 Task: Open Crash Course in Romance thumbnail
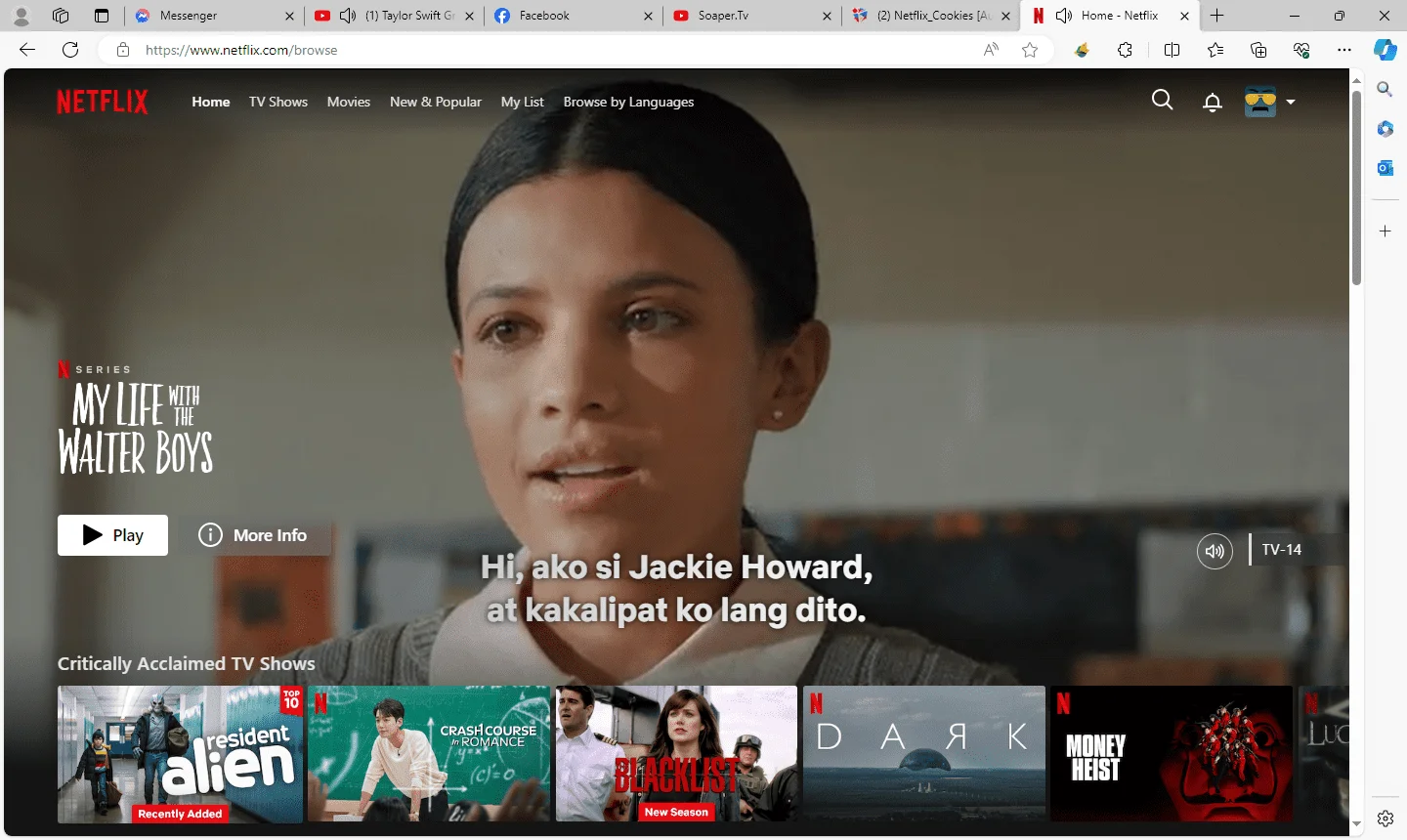(x=429, y=754)
